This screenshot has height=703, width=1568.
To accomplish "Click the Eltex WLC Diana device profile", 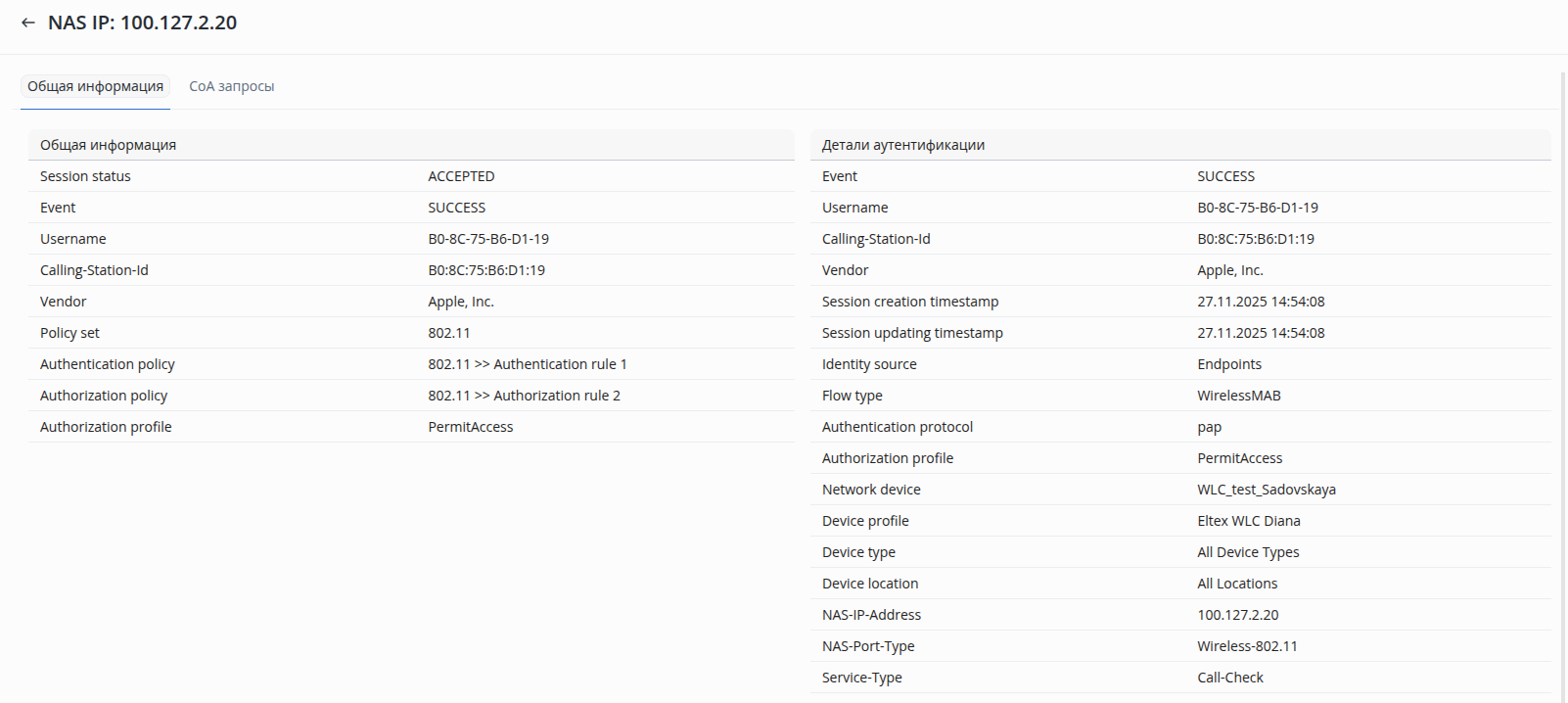I will coord(1248,521).
